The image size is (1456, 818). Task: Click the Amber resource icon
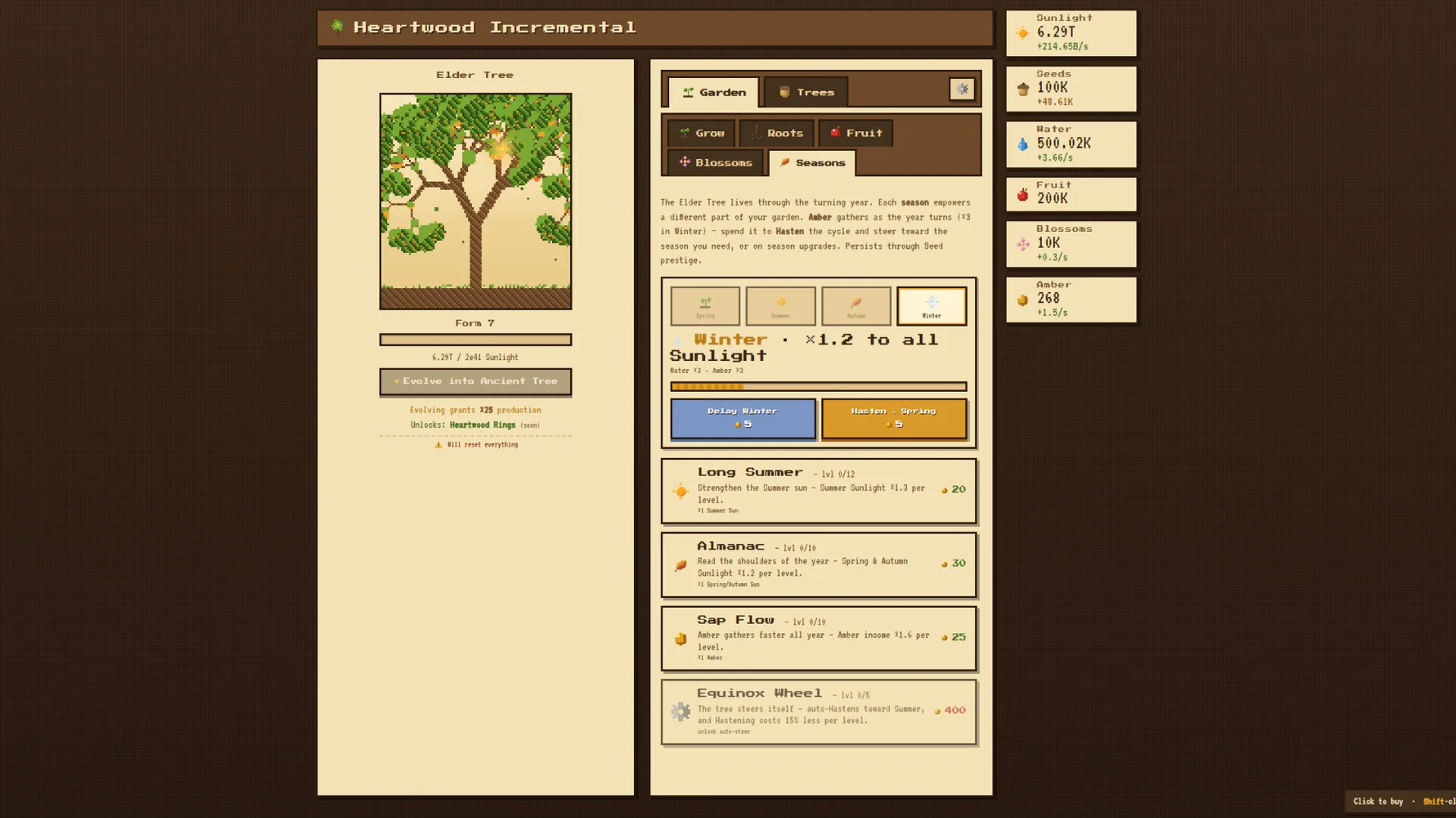pyautogui.click(x=1022, y=300)
